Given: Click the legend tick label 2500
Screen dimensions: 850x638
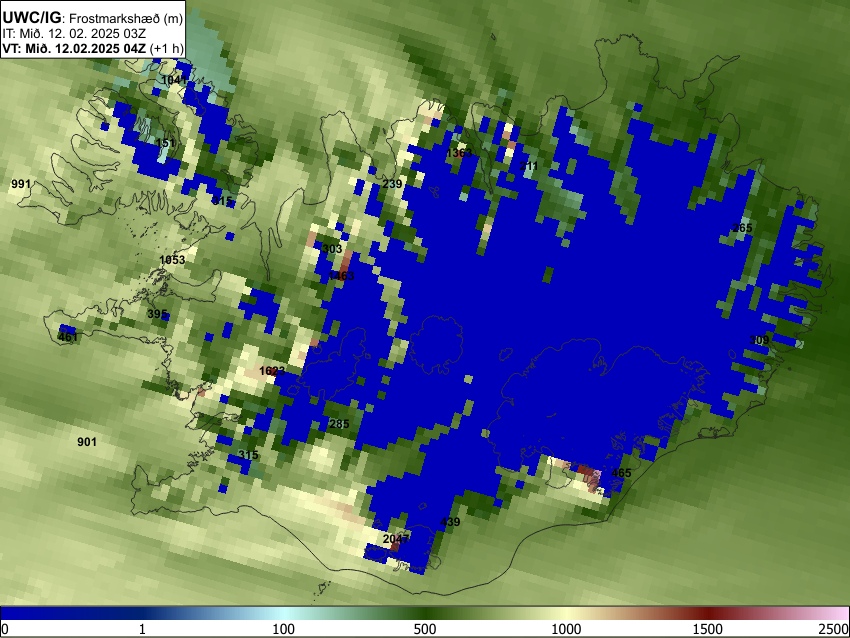Looking at the screenshot, I should (x=834, y=629).
